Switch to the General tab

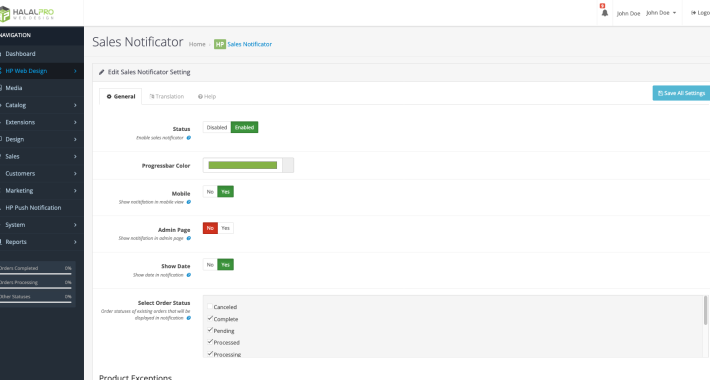tap(120, 96)
